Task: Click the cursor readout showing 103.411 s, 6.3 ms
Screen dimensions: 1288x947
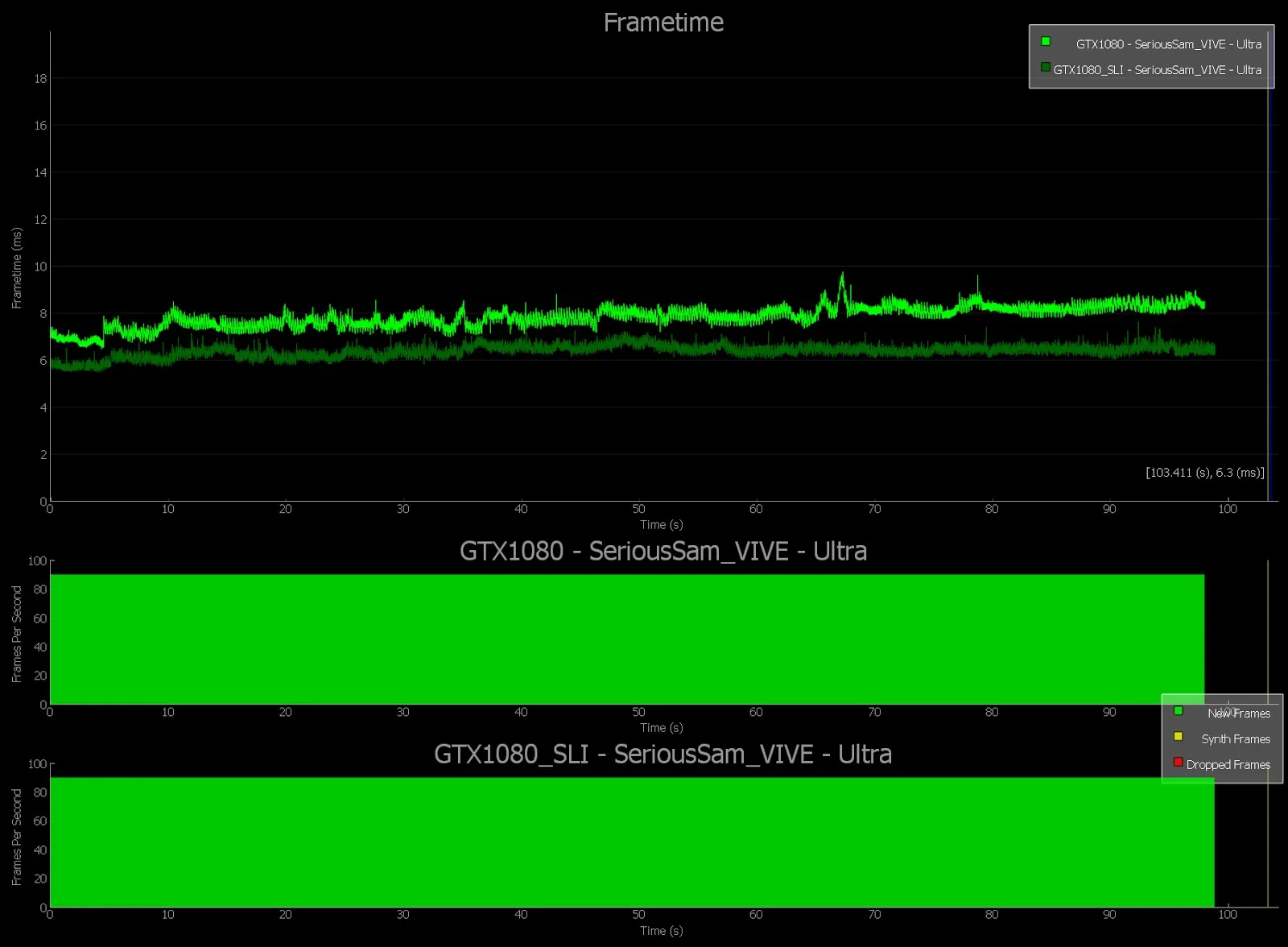Action: 1204,473
